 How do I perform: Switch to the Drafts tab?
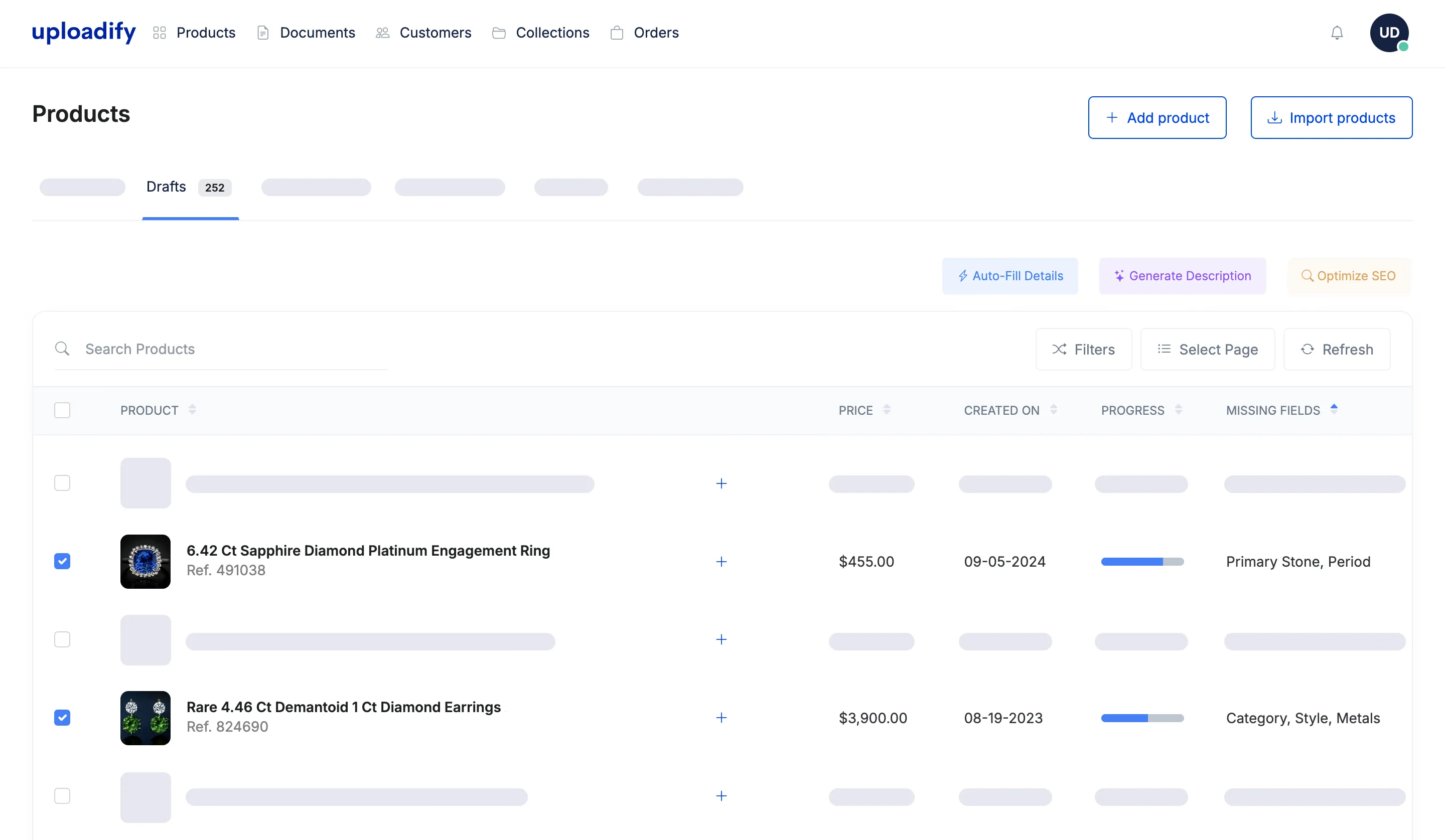pyautogui.click(x=166, y=187)
